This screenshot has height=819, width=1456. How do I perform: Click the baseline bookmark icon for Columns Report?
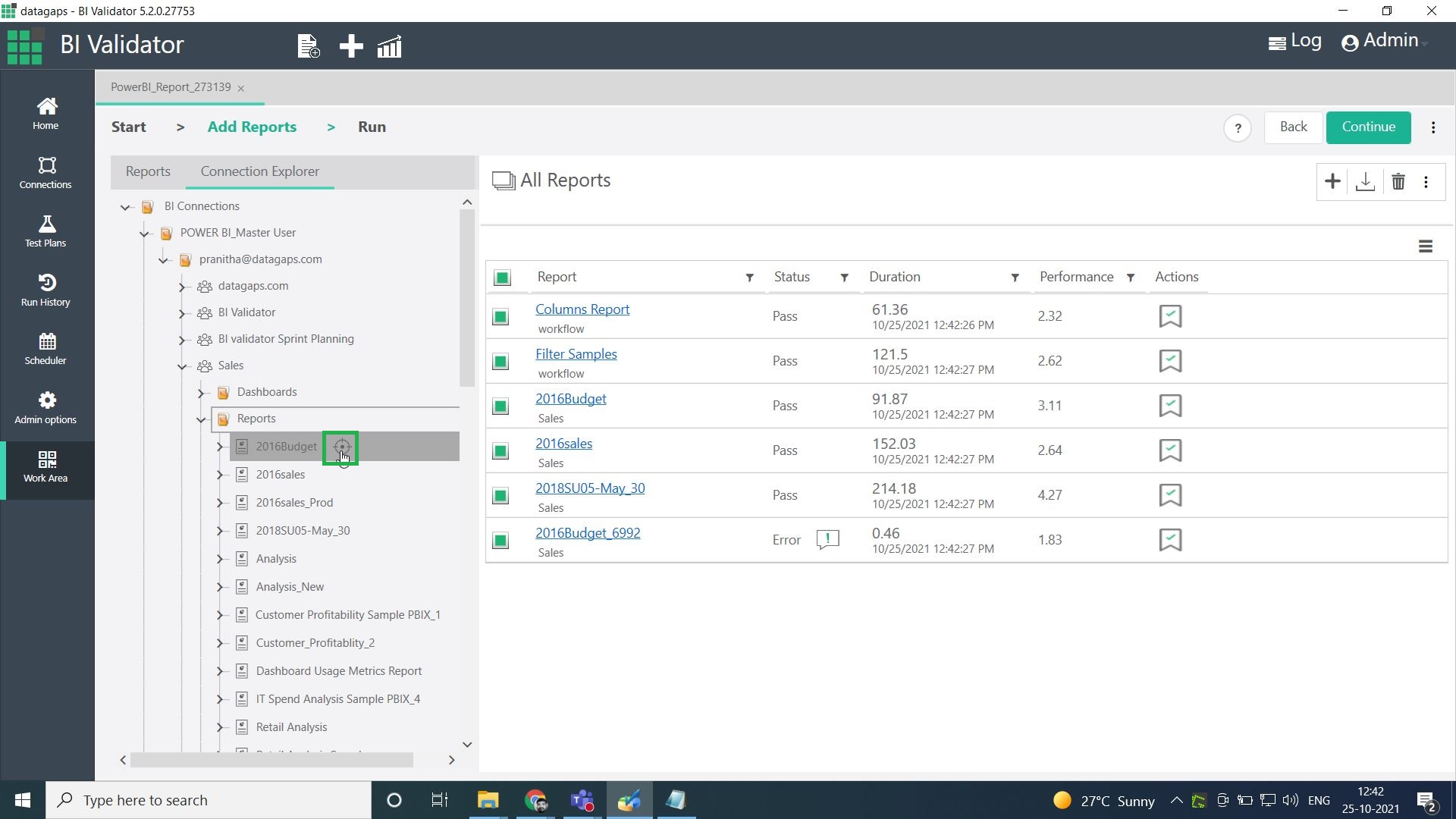(1170, 316)
